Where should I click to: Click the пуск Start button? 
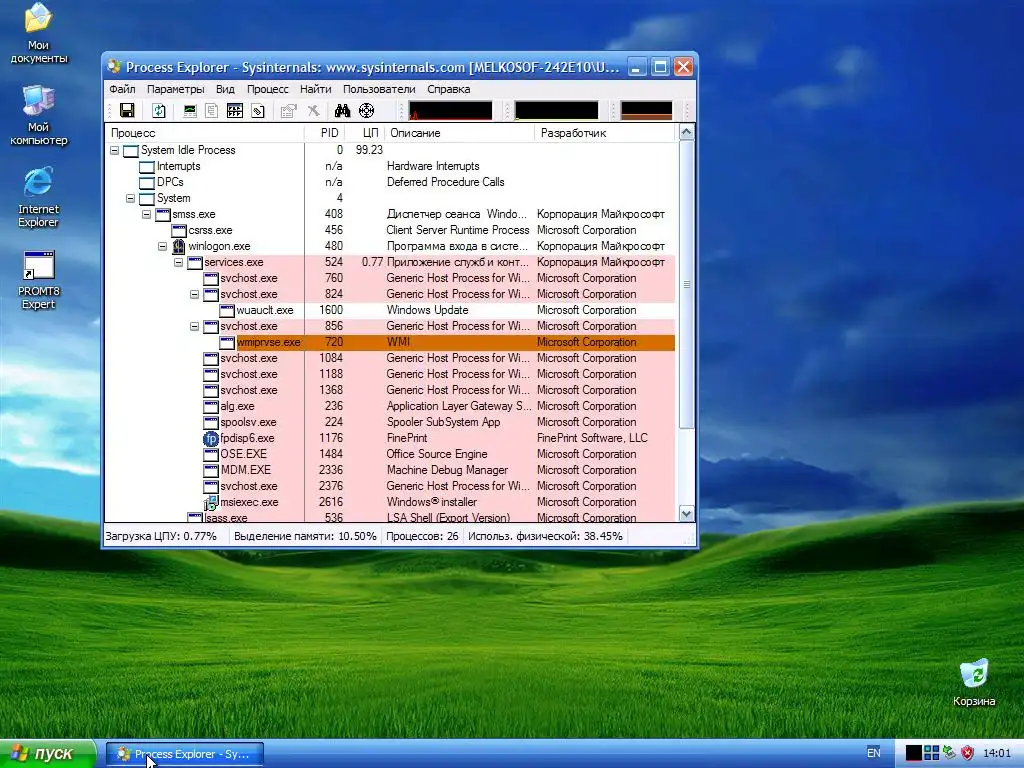click(46, 754)
